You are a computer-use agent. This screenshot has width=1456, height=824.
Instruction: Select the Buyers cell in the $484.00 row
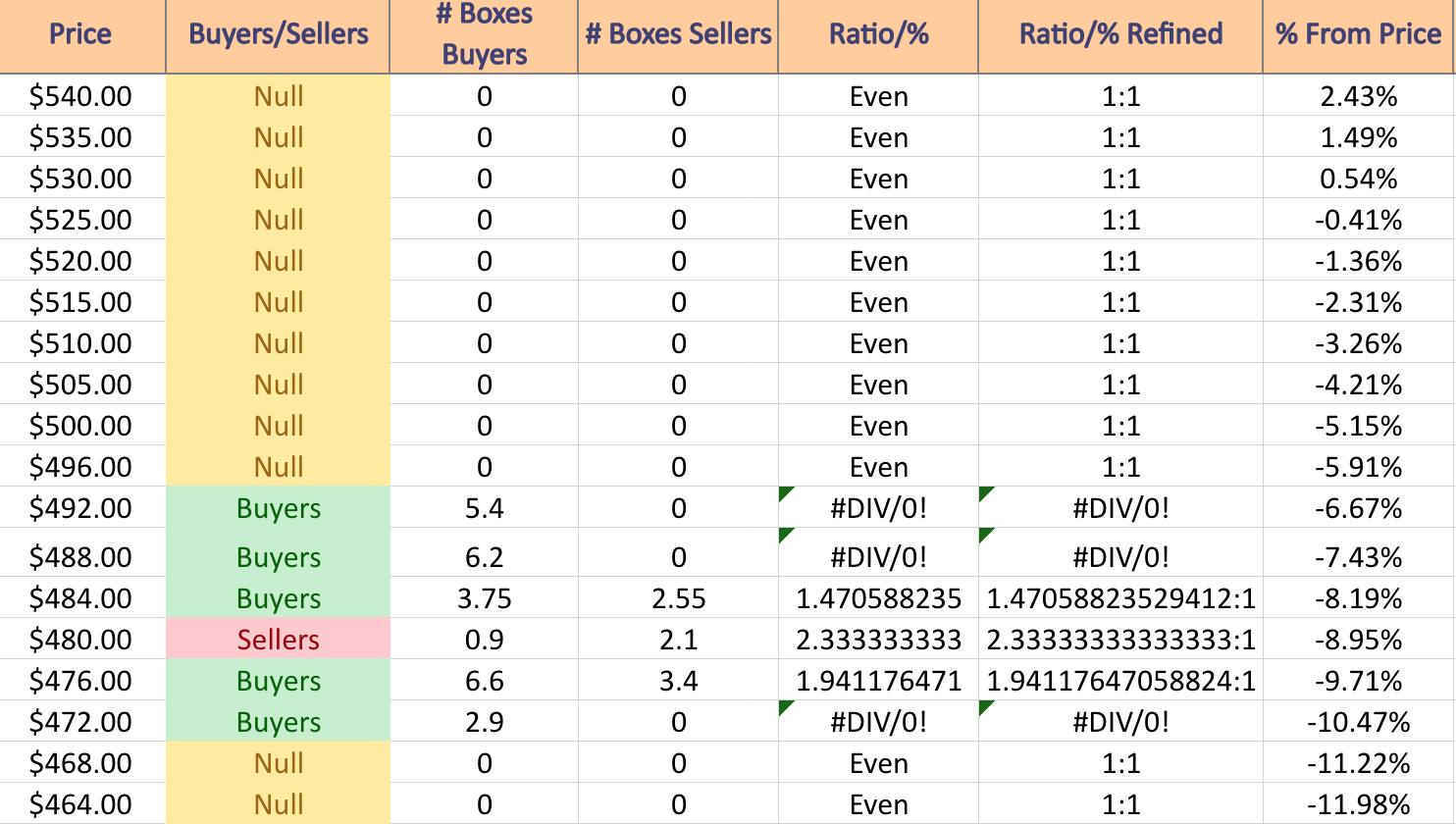tap(278, 597)
